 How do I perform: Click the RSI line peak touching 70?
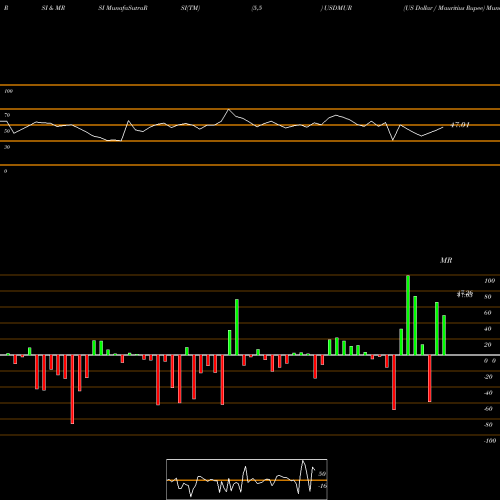[x=229, y=109]
